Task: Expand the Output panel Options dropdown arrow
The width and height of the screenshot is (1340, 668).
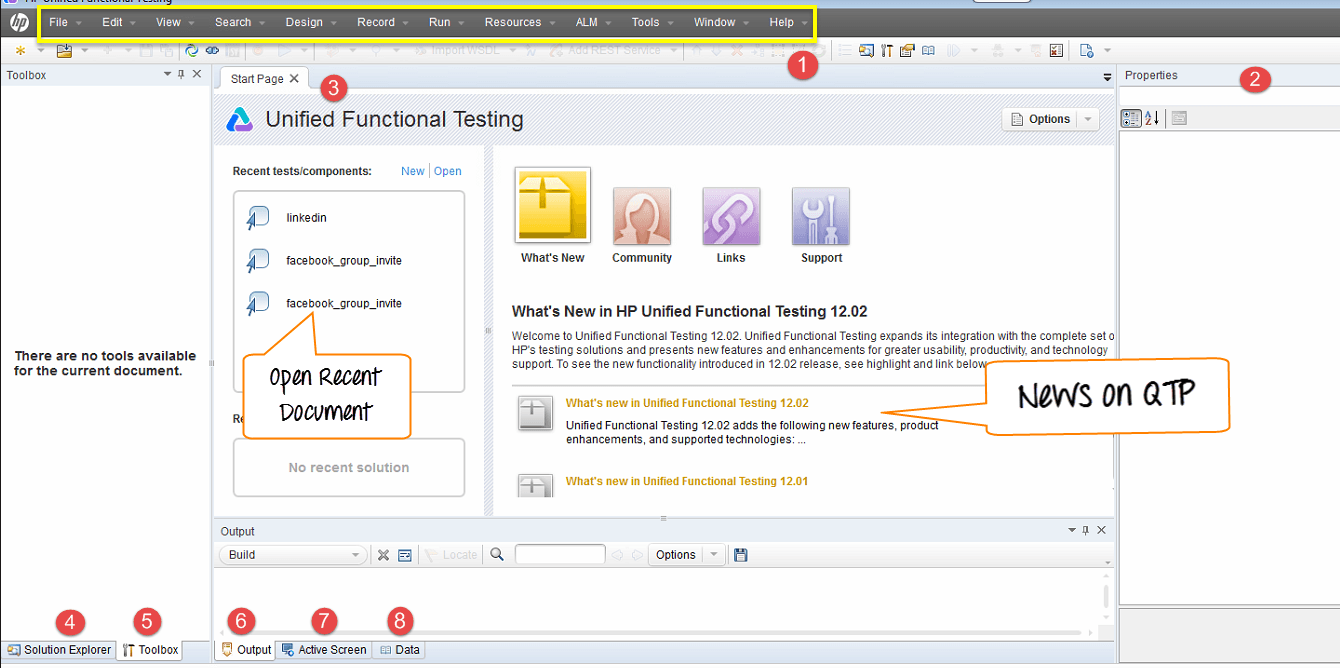Action: [x=714, y=555]
